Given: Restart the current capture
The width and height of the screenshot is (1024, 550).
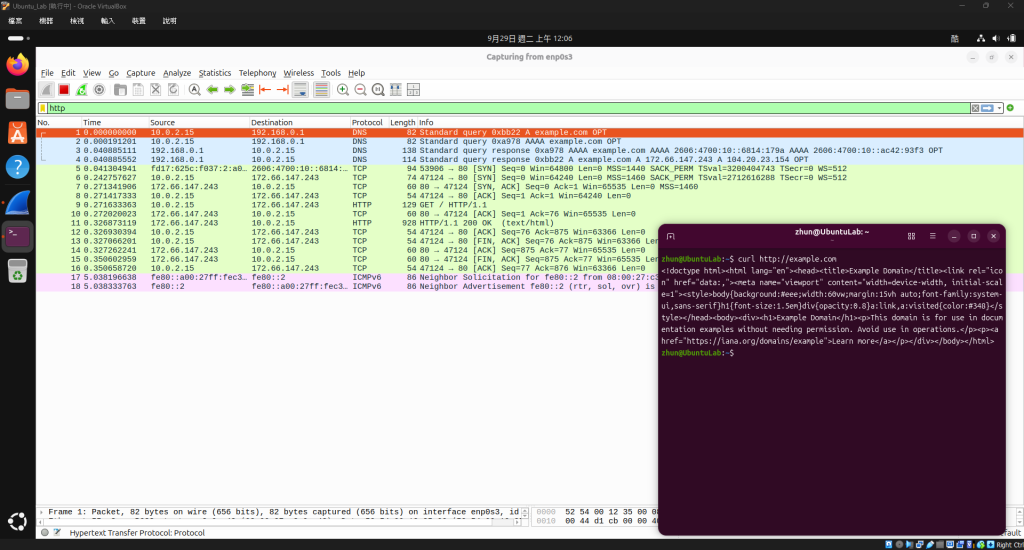Looking at the screenshot, I should pos(81,89).
